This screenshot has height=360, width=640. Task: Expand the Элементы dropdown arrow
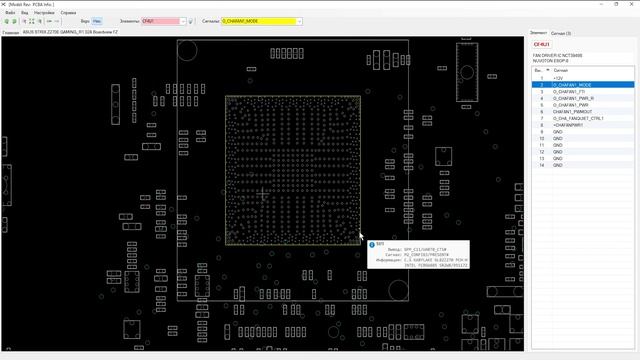183,21
